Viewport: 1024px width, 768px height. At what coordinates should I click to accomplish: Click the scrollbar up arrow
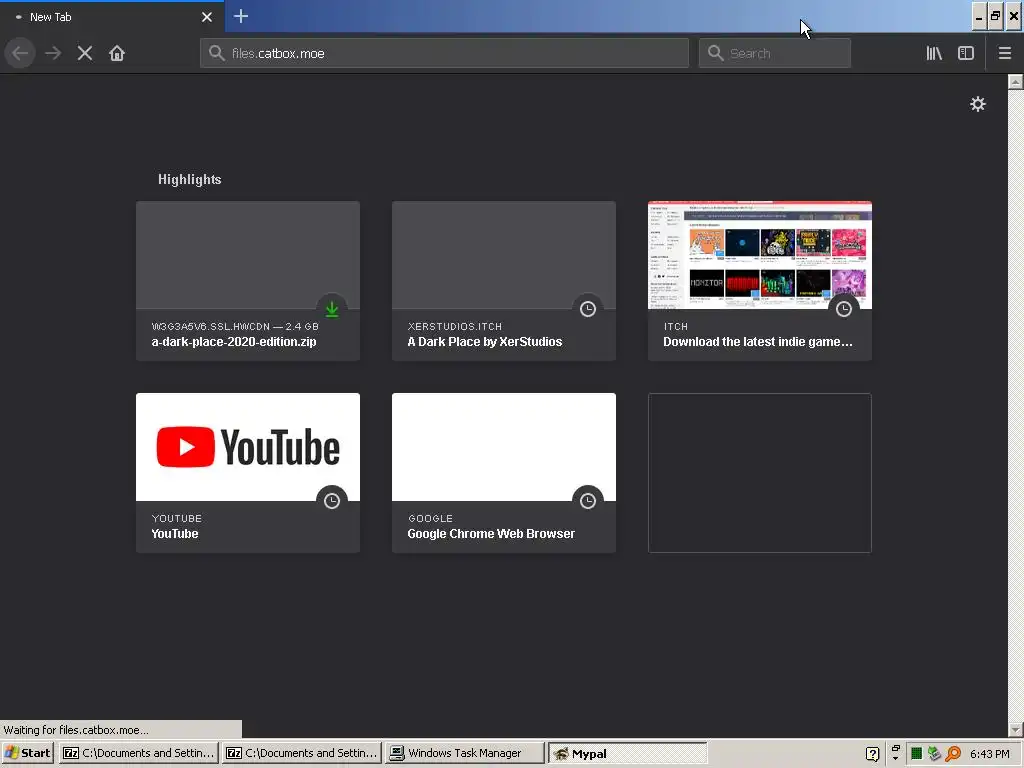[1016, 82]
